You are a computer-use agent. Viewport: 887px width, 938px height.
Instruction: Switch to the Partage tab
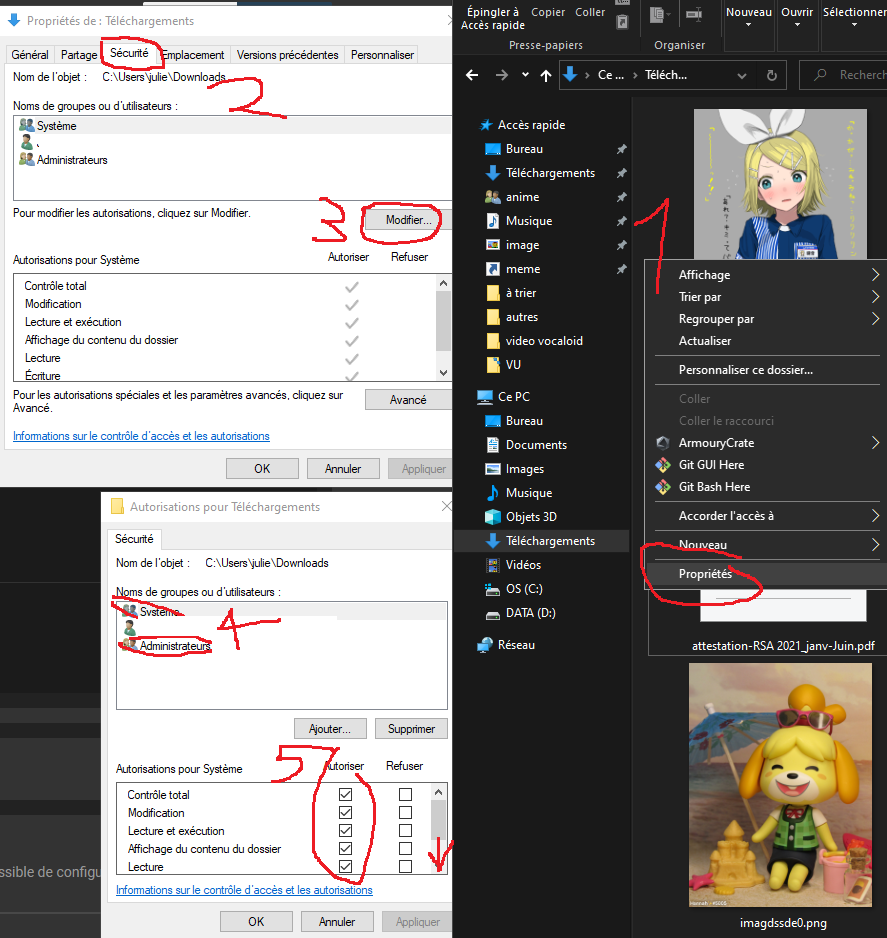pyautogui.click(x=79, y=55)
